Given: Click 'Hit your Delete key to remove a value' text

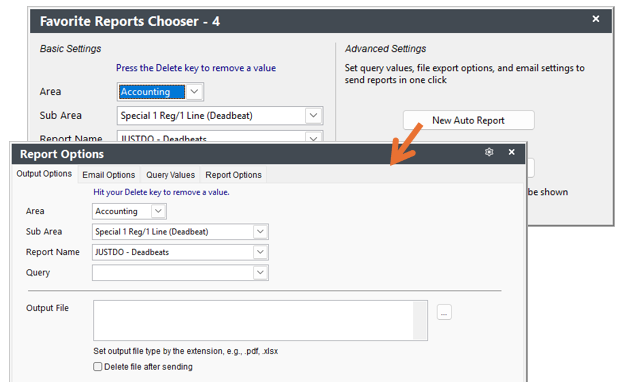Looking at the screenshot, I should click(161, 192).
